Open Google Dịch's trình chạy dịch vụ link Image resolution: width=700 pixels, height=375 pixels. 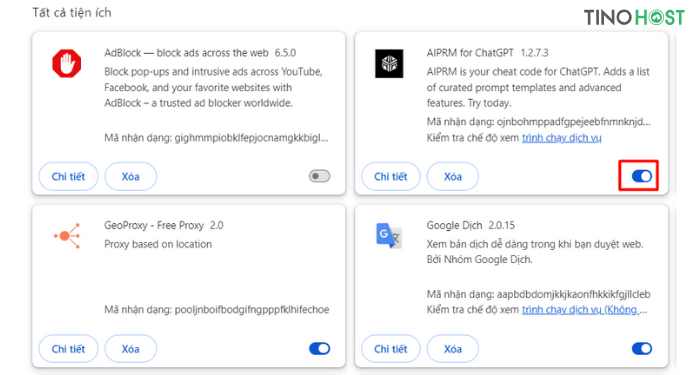tap(584, 310)
